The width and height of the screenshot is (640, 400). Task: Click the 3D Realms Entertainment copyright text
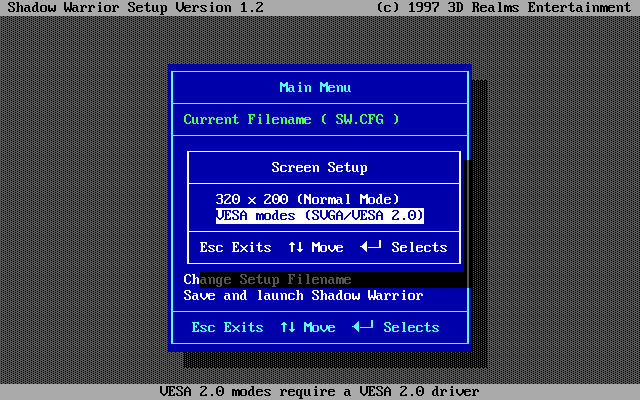(504, 7)
